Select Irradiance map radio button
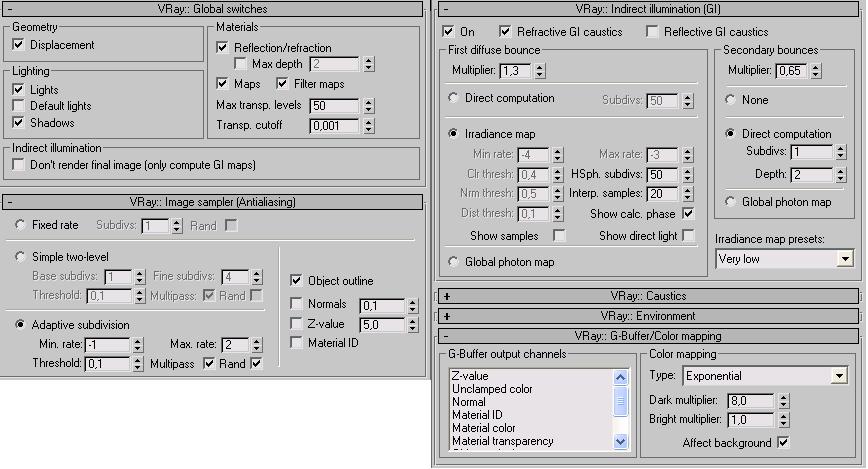The image size is (868, 469). point(453,133)
